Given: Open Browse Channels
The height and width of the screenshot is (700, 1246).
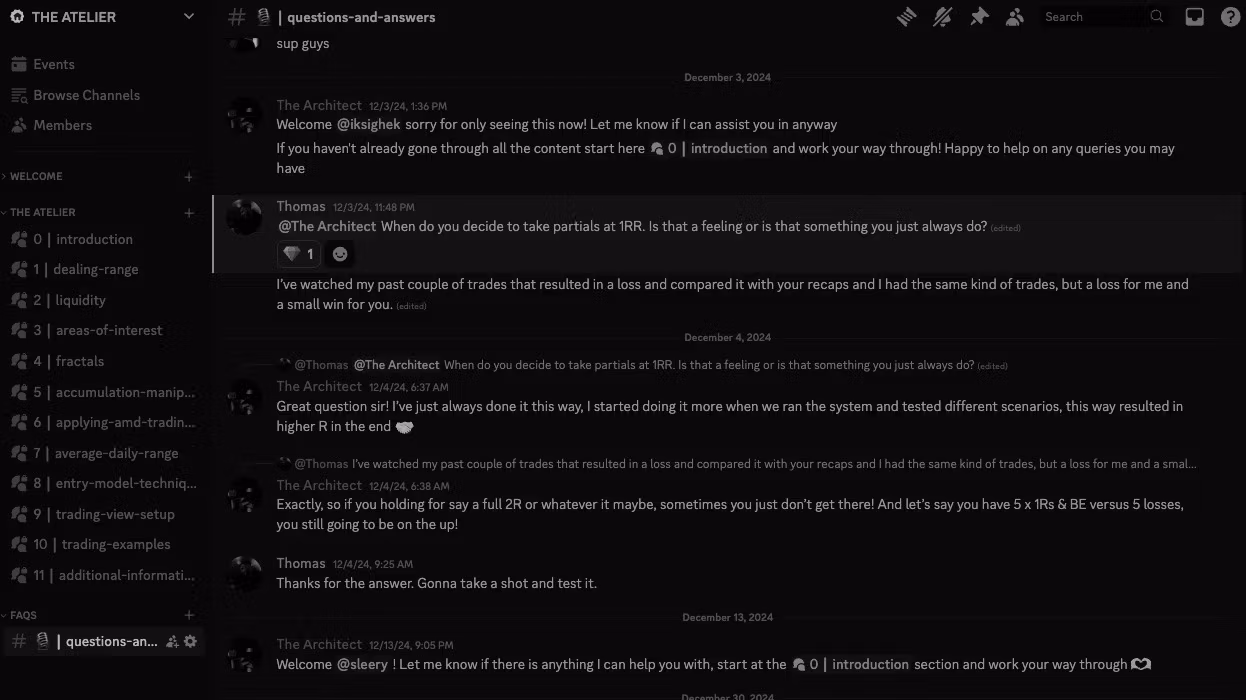Looking at the screenshot, I should pyautogui.click(x=86, y=95).
